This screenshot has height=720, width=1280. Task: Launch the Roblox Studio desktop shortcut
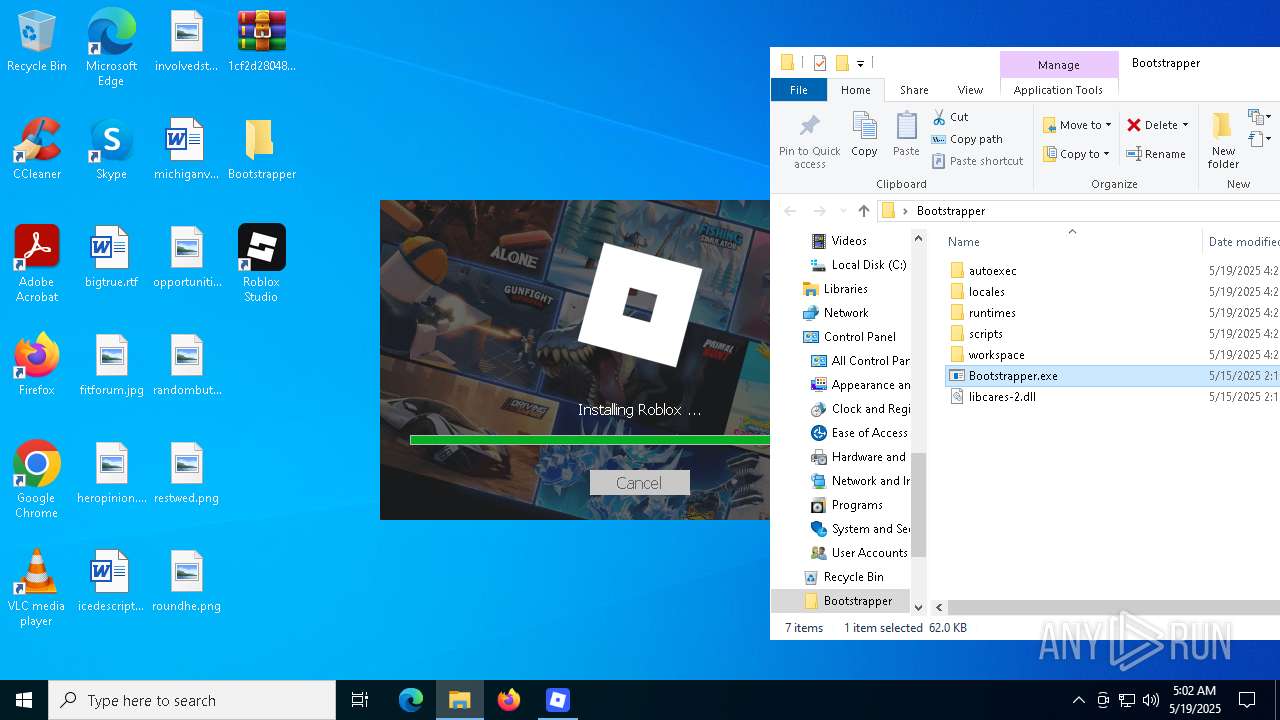click(x=261, y=264)
